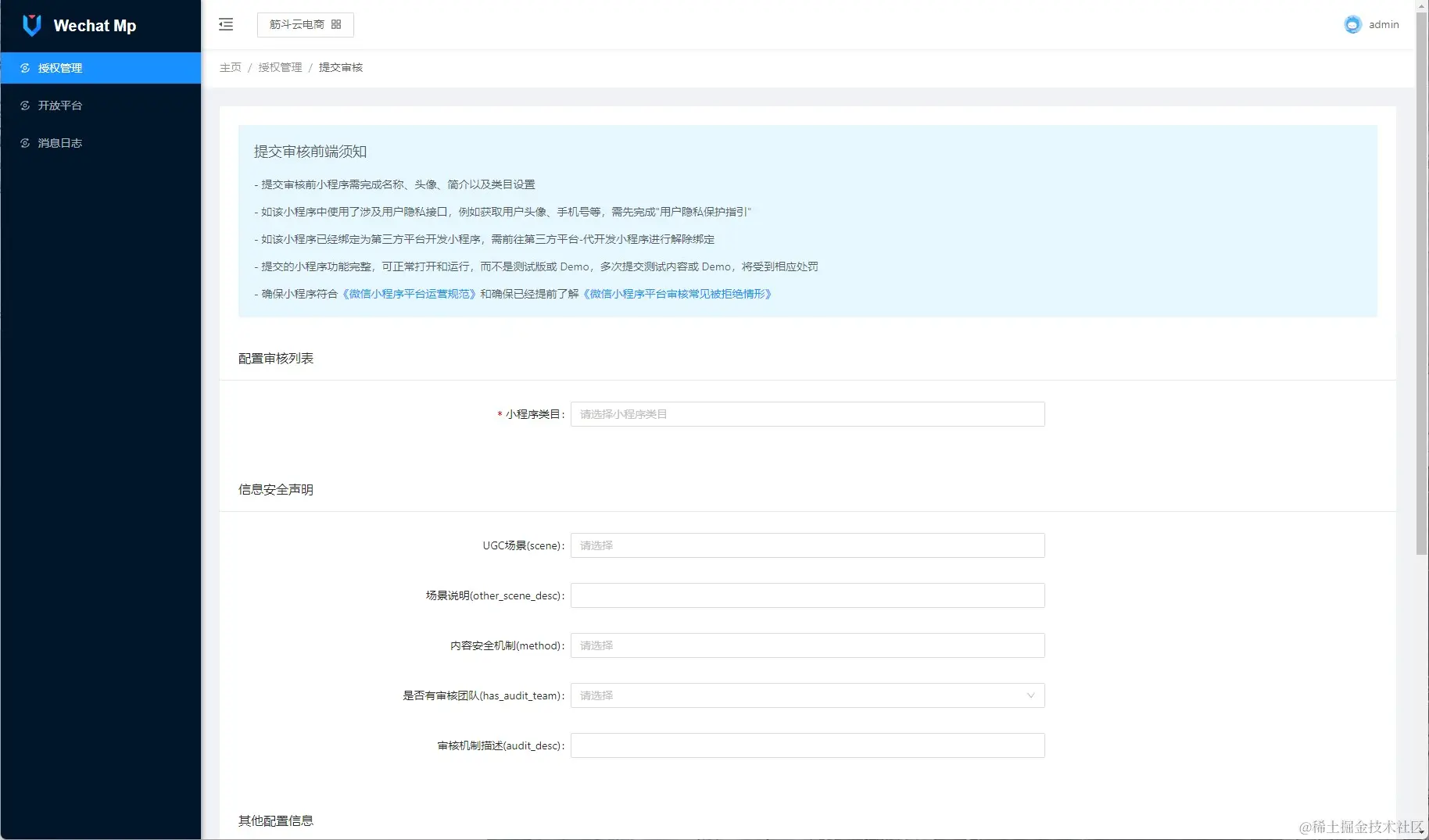Open the 微信小程序平台审核常见被拒绝情形 link

pos(677,294)
